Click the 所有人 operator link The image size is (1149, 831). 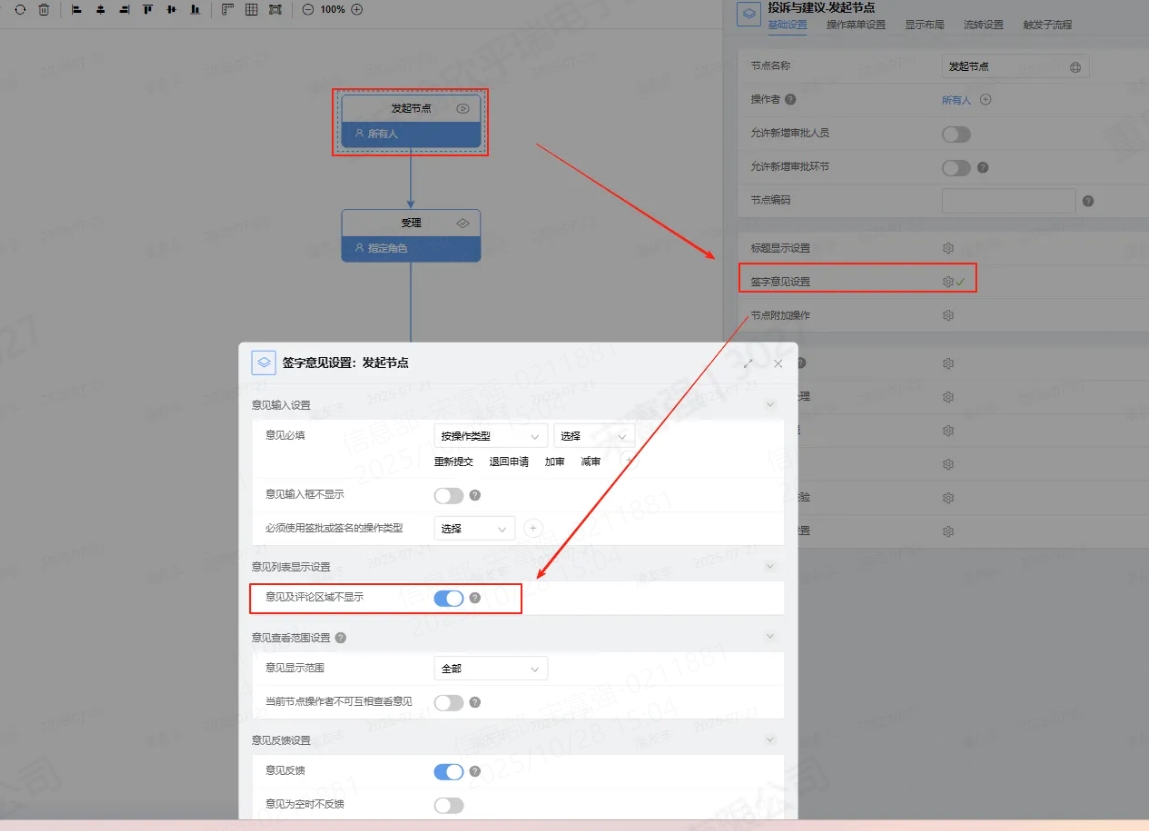(x=956, y=100)
